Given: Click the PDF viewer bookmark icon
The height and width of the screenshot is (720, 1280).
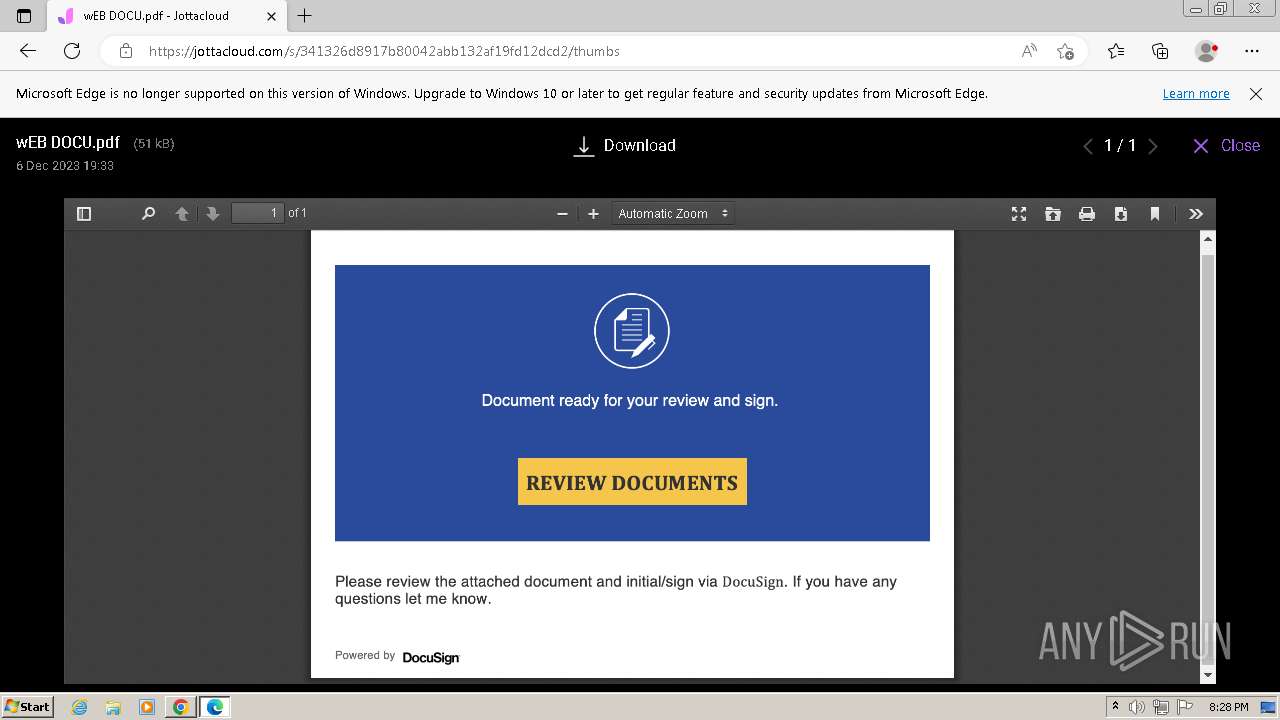Looking at the screenshot, I should coord(1155,214).
